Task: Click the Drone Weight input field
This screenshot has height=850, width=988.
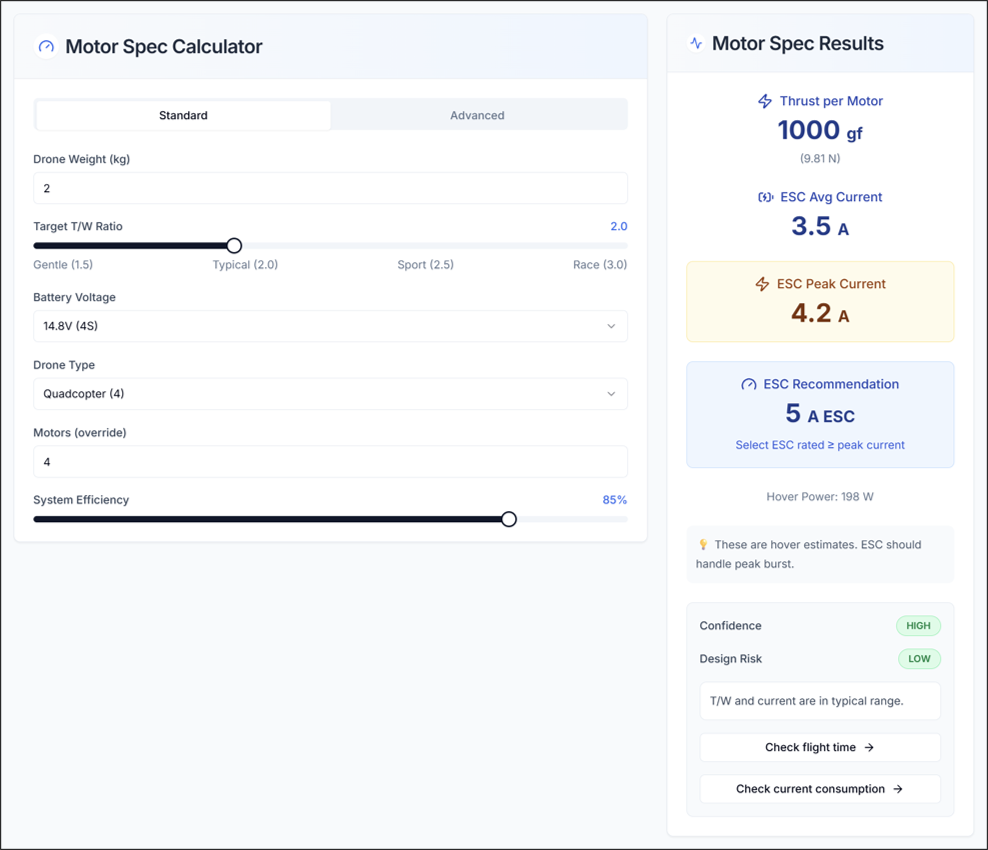Action: pyautogui.click(x=330, y=188)
